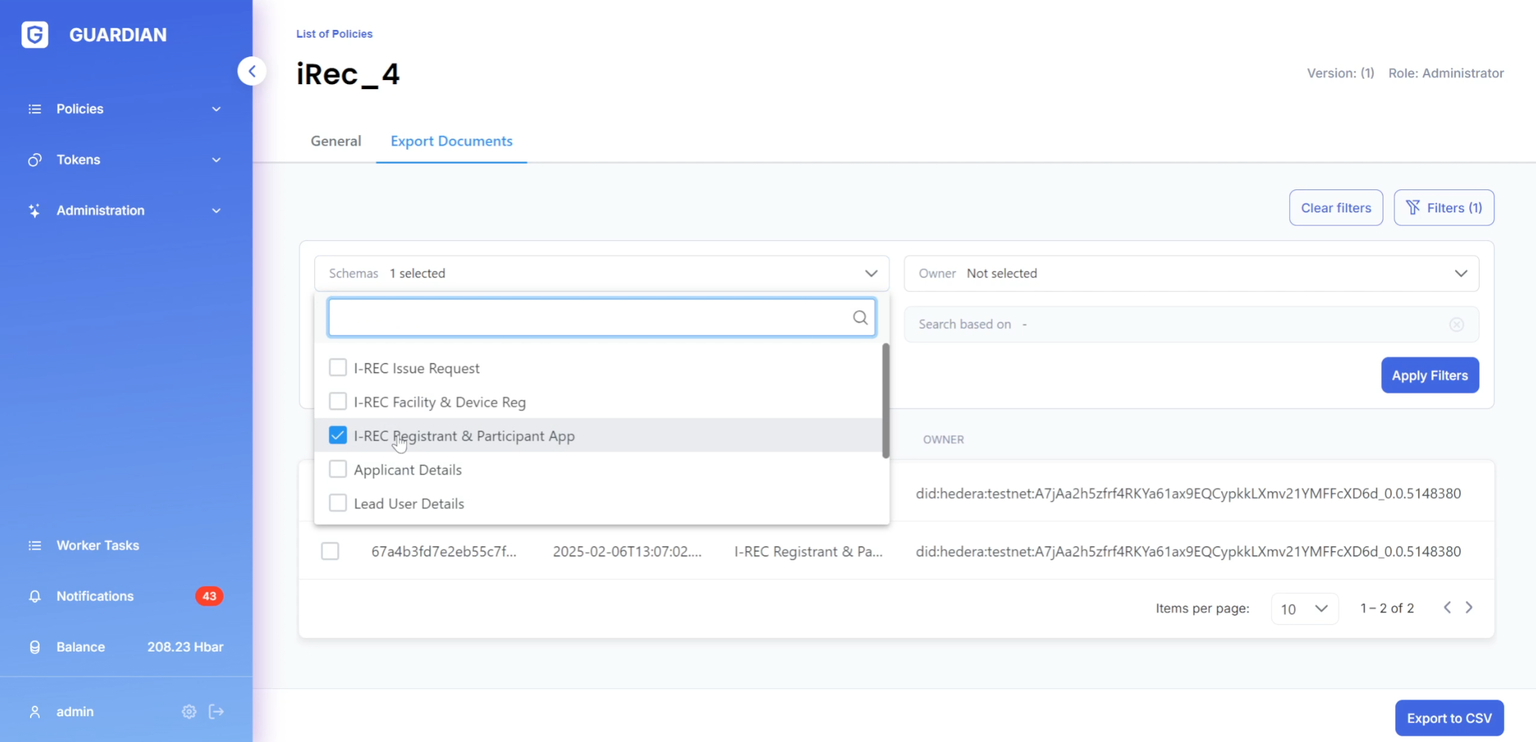
Task: Click the Apply Filters button
Action: (x=1429, y=376)
